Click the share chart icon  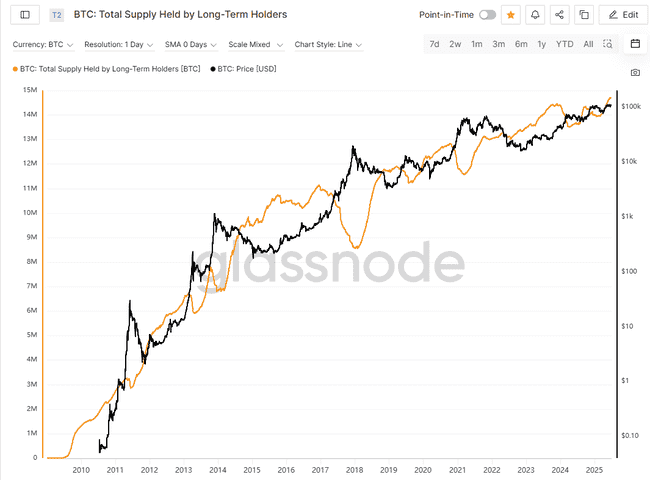[x=559, y=15]
